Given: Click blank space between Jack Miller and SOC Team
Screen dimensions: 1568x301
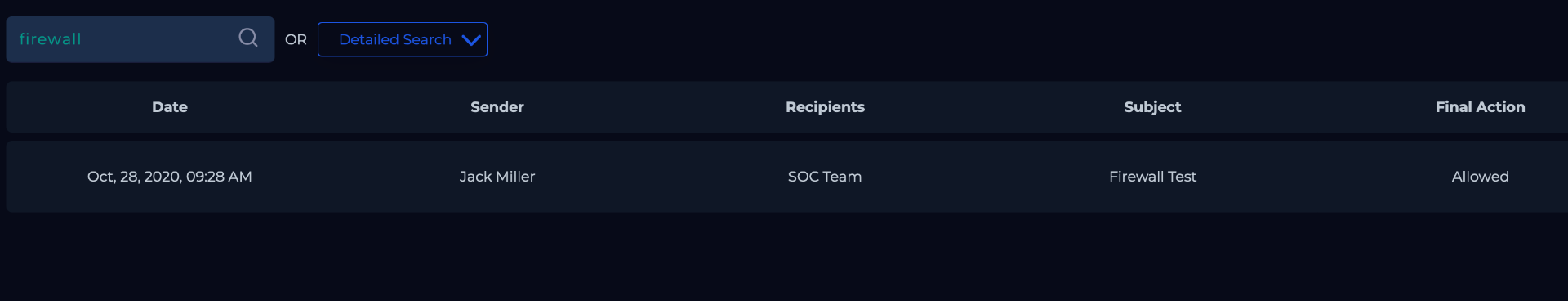Looking at the screenshot, I should tap(661, 177).
